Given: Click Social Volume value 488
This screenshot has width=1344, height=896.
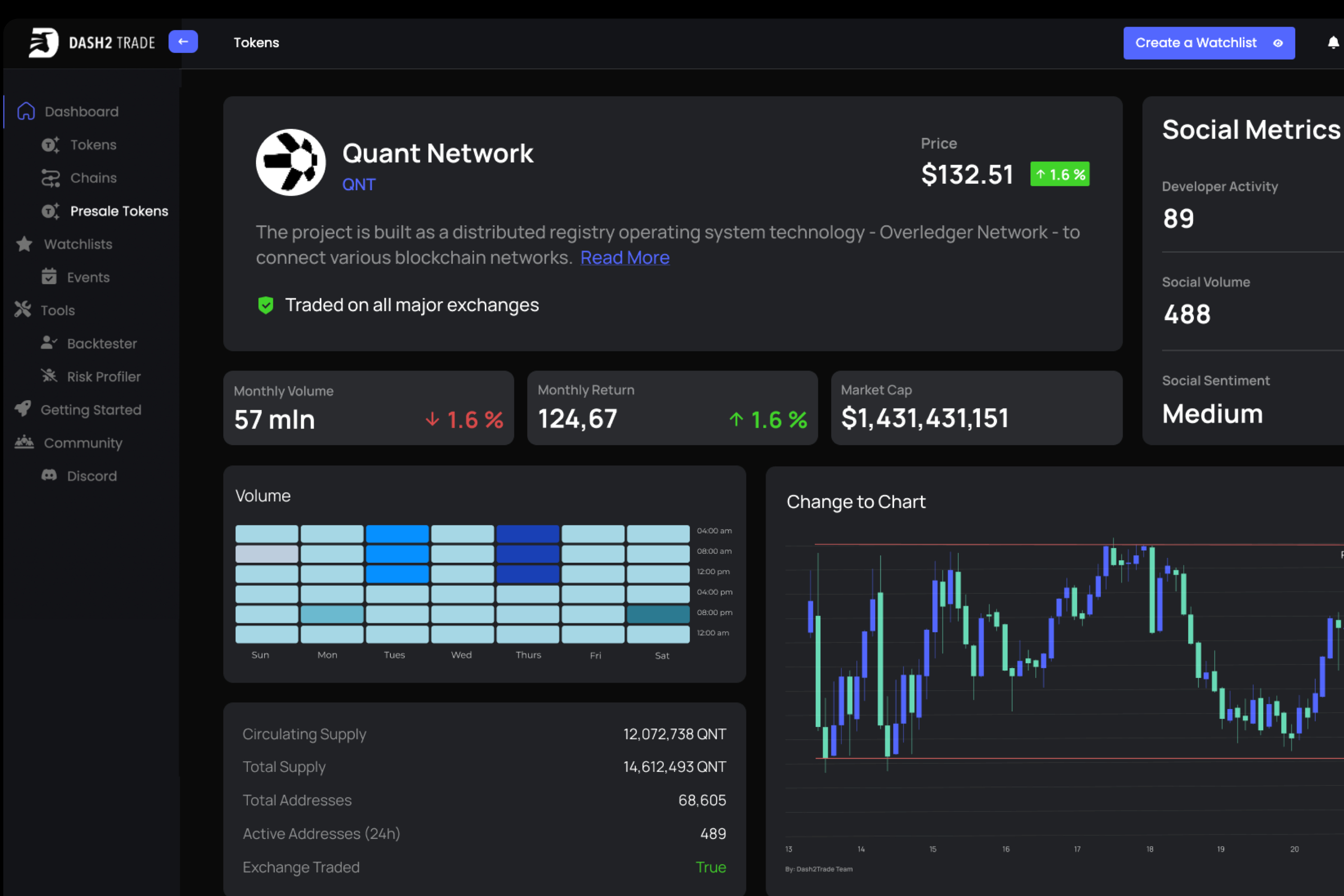Looking at the screenshot, I should (x=1187, y=314).
